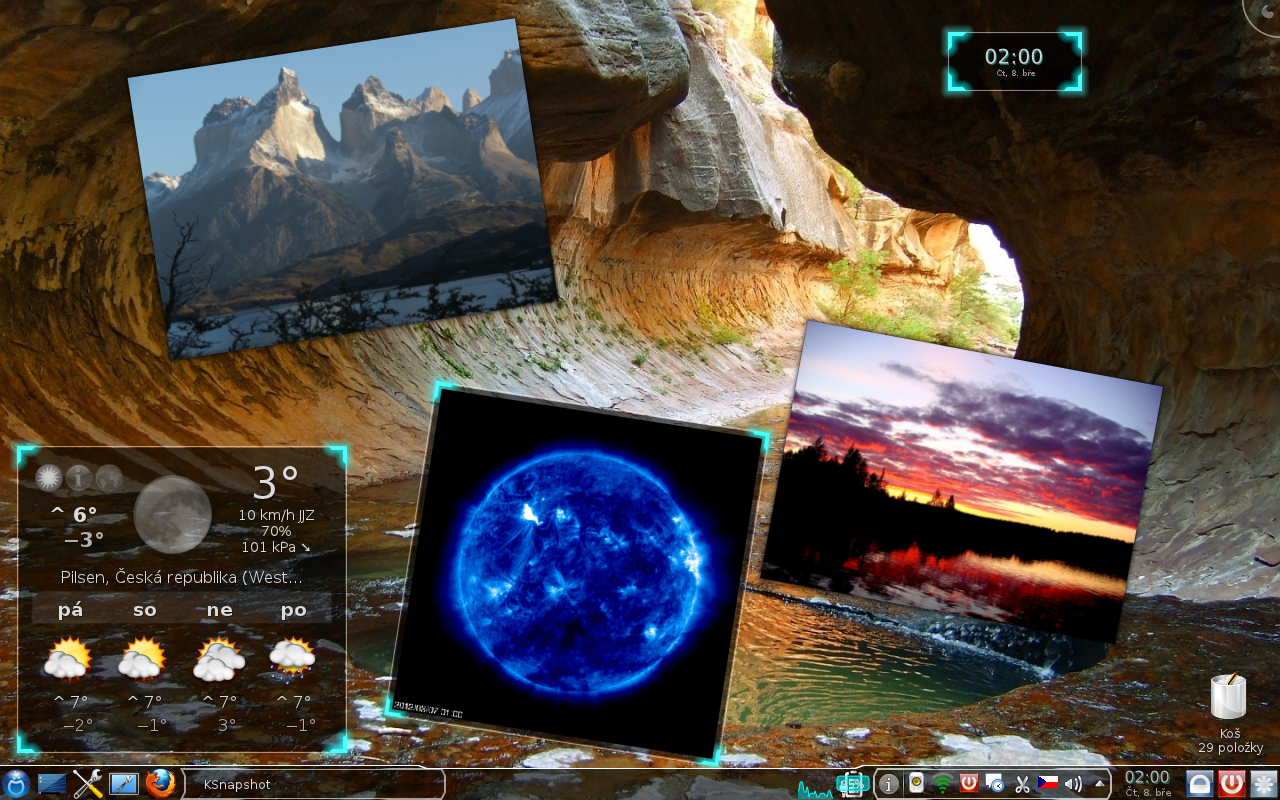The image size is (1280, 800).
Task: Click the system tray info notifications icon
Action: click(x=888, y=784)
